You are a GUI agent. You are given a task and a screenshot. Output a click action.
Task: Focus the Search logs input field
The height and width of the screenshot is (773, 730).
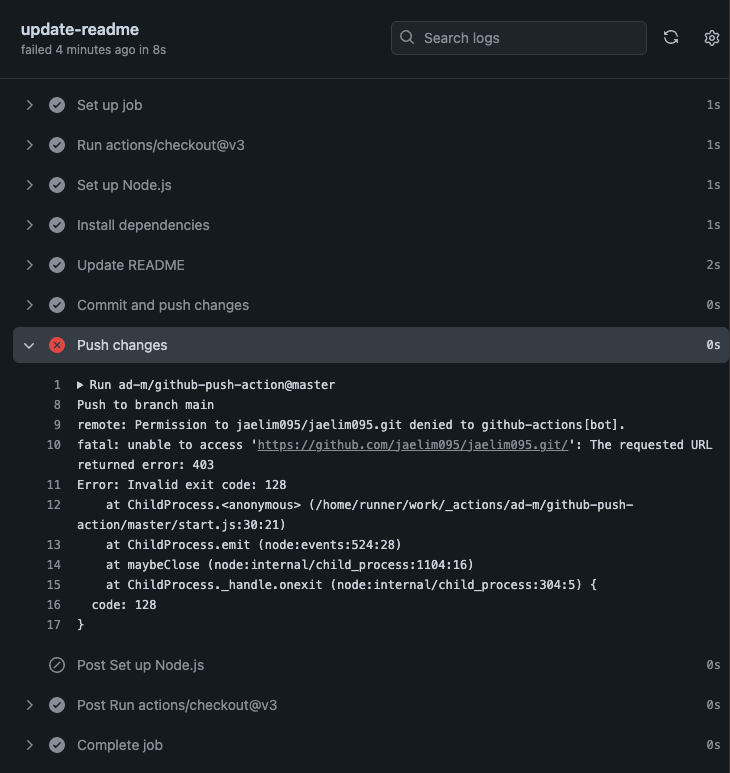pyautogui.click(x=519, y=38)
